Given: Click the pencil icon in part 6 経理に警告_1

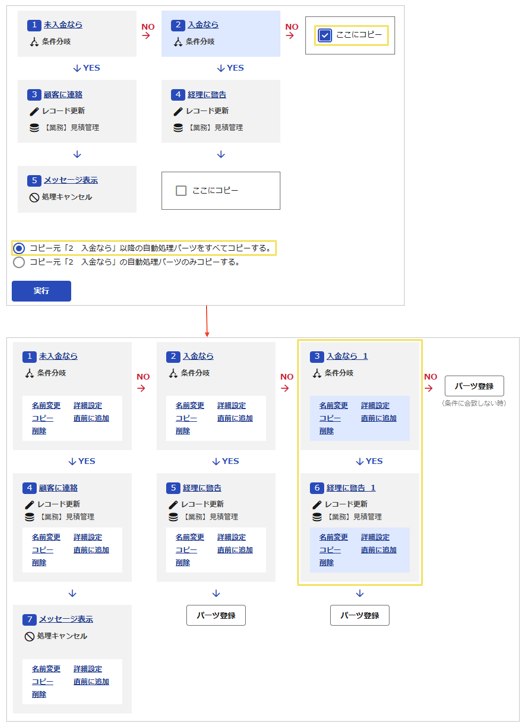Looking at the screenshot, I should [317, 504].
